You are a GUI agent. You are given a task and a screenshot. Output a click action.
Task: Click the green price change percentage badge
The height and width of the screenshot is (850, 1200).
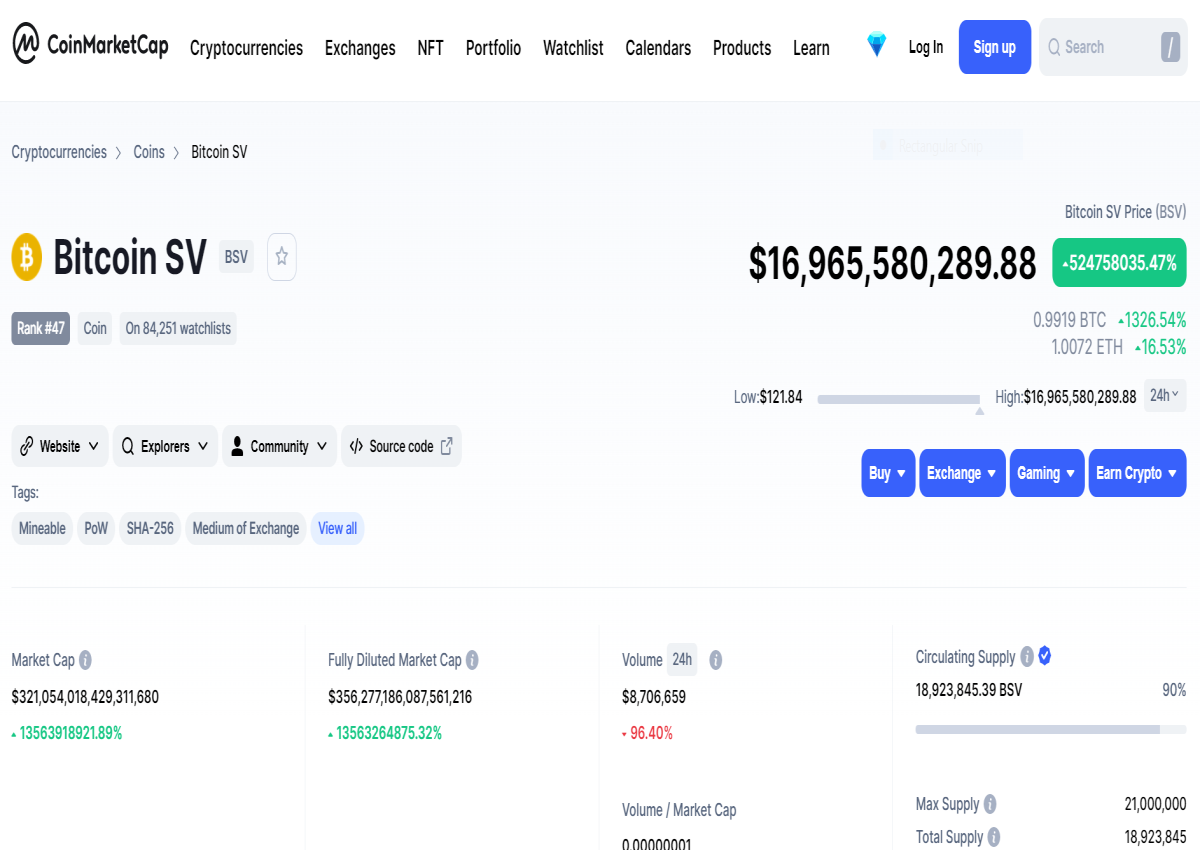pyautogui.click(x=1119, y=263)
